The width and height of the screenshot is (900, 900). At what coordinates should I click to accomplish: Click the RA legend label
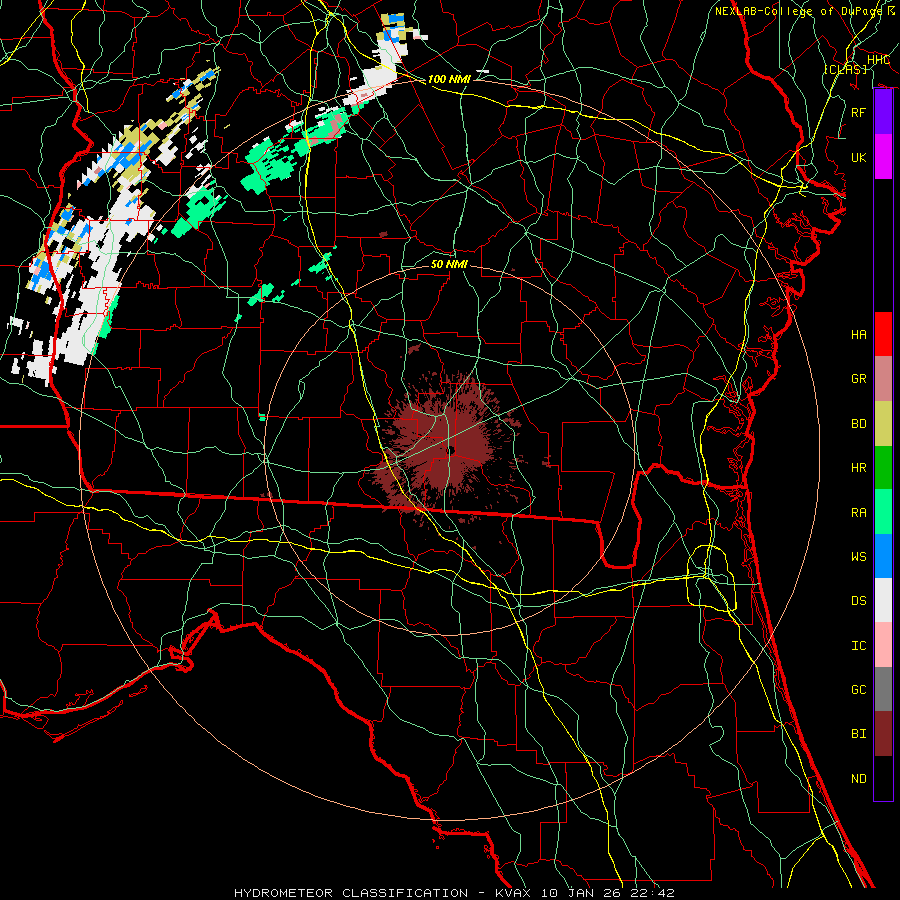859,513
